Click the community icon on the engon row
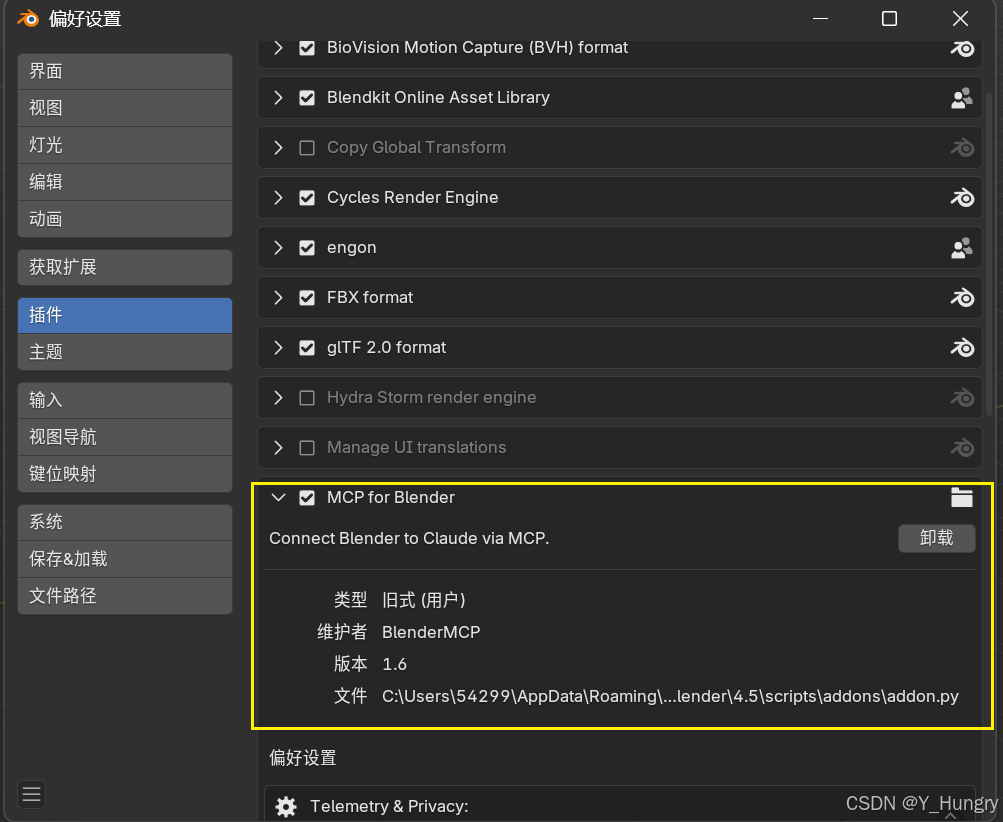 961,248
